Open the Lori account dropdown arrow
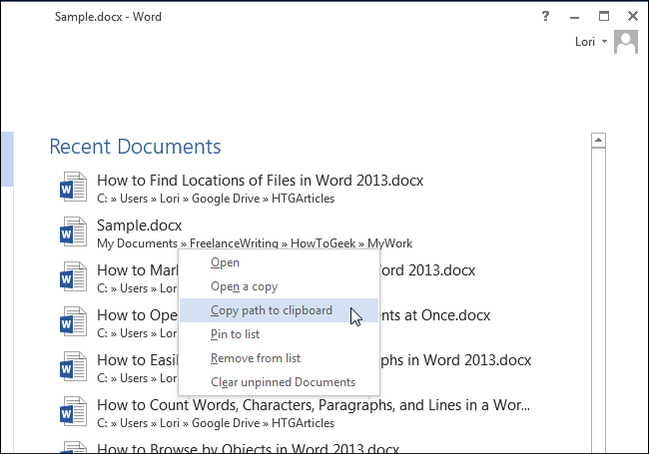This screenshot has height=454, width=649. click(604, 41)
